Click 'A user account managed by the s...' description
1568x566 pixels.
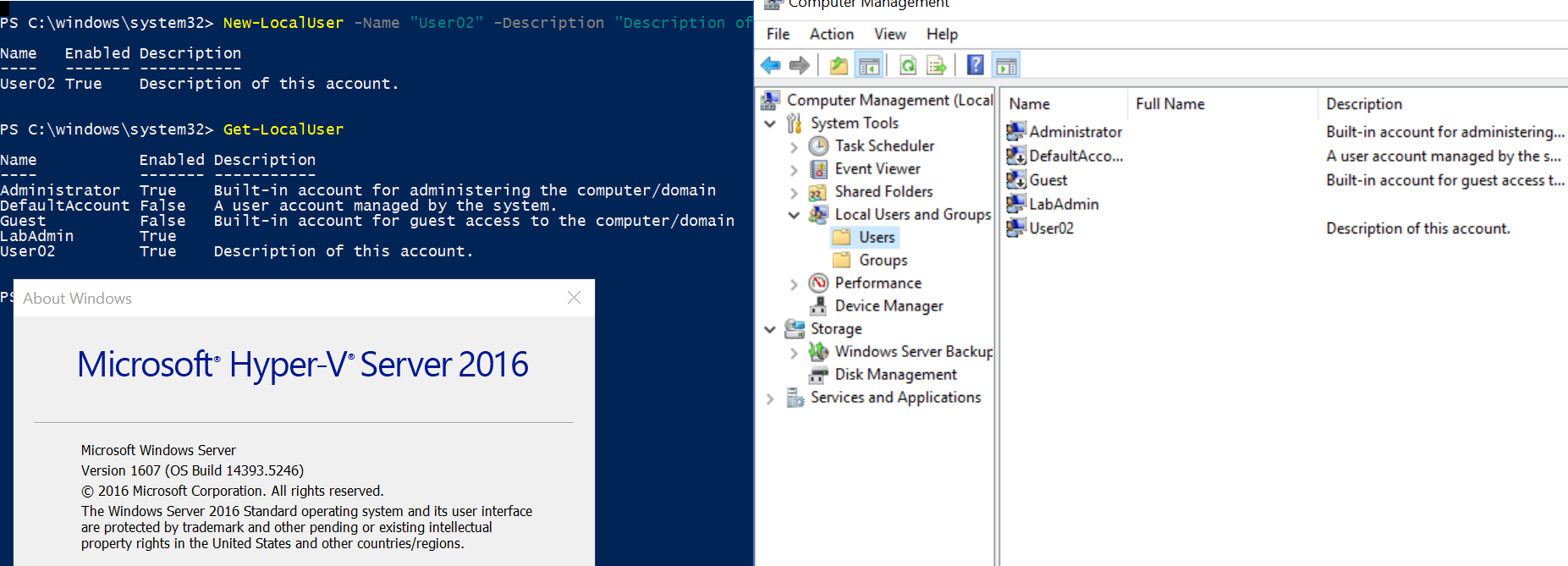(1444, 156)
